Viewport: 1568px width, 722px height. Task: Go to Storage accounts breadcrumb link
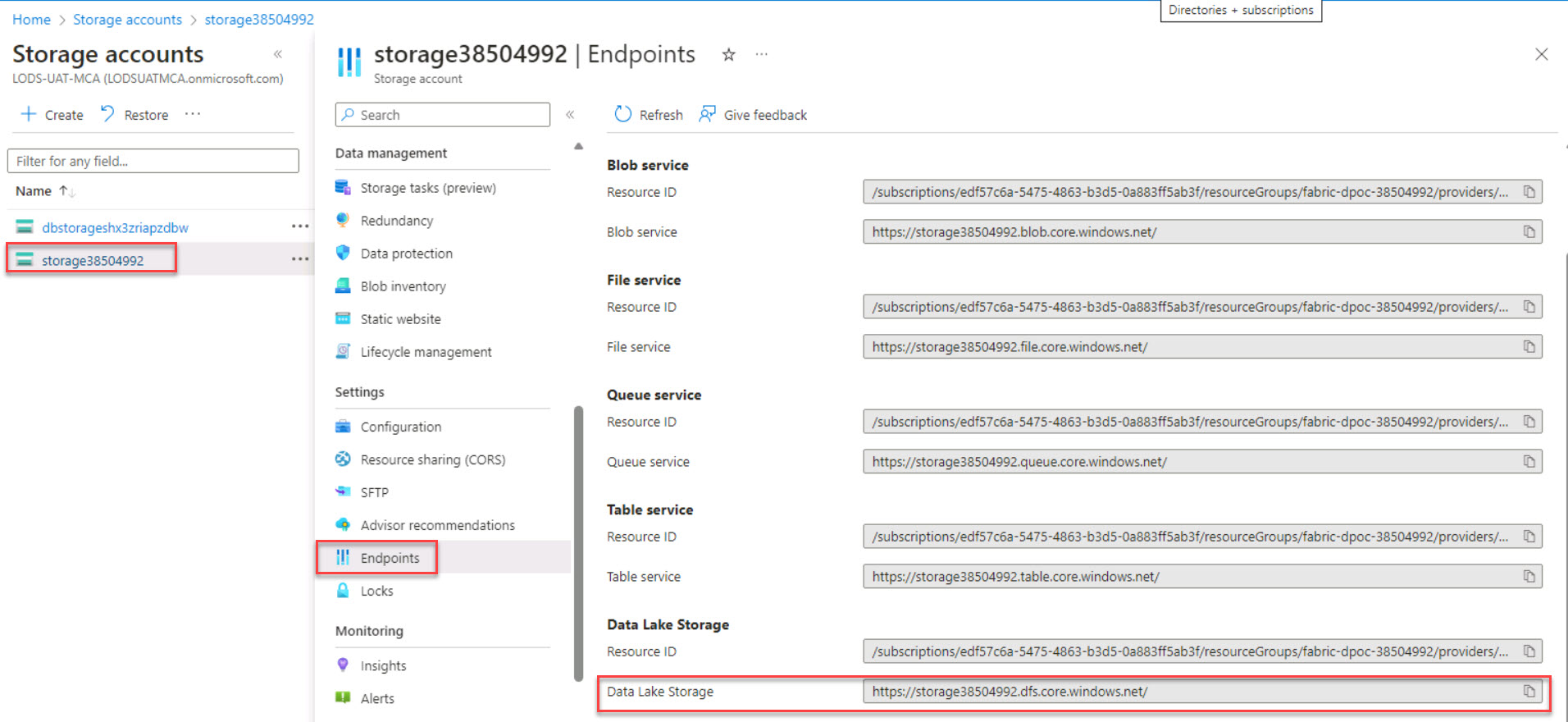click(127, 20)
